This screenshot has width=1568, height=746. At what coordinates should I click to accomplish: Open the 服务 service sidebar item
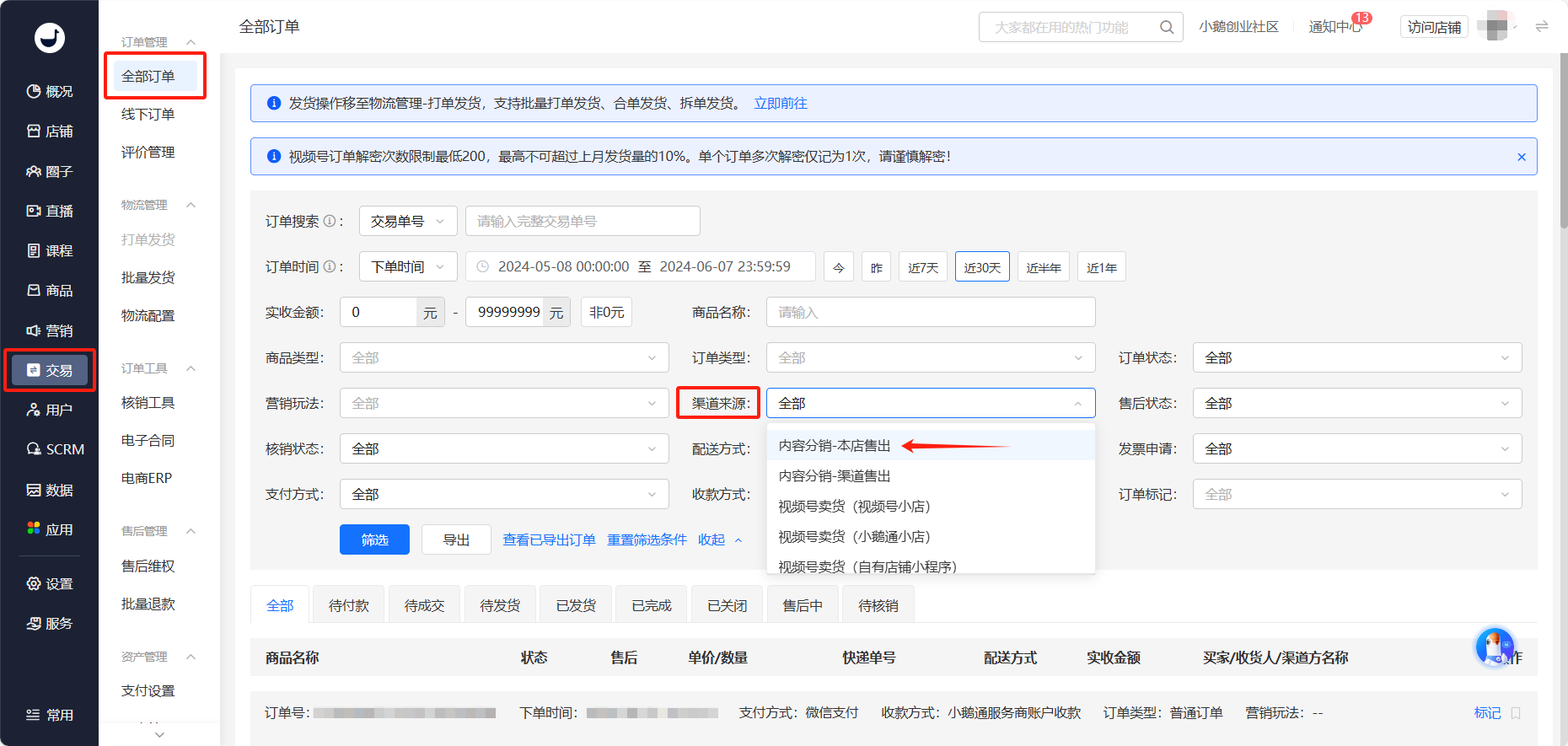click(x=49, y=623)
